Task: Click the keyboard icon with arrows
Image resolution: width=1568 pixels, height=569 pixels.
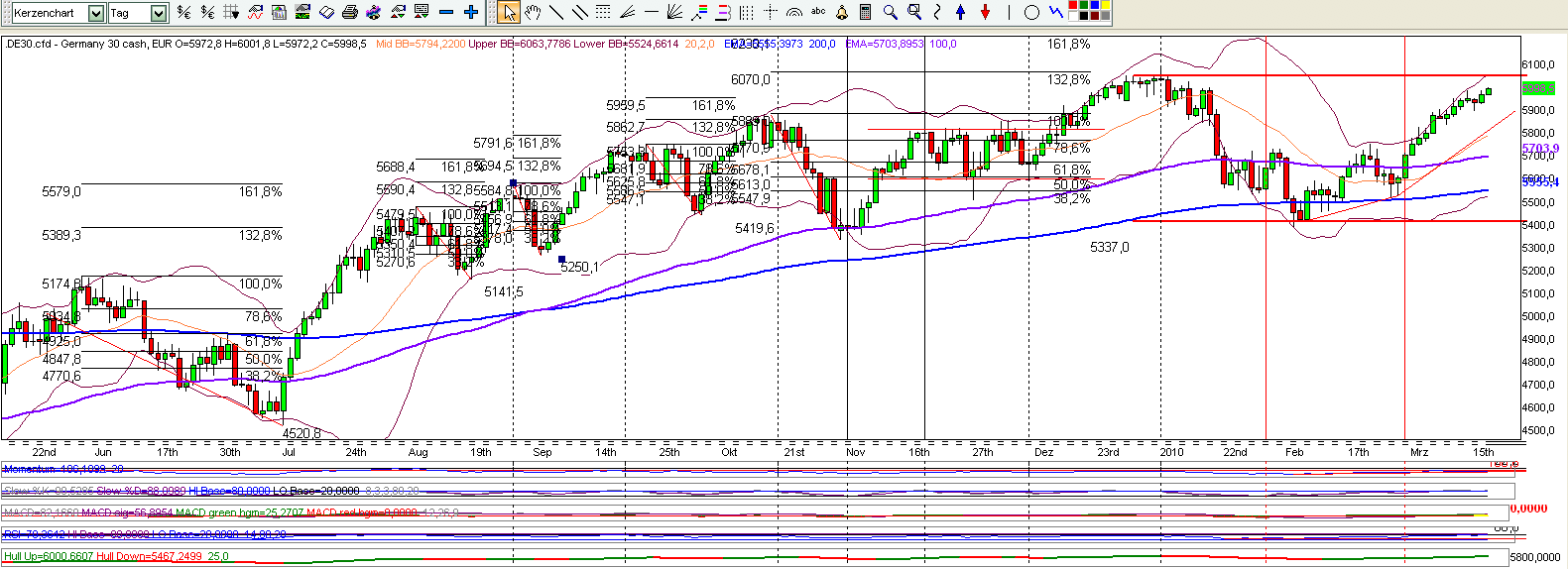Action: pyautogui.click(x=421, y=13)
